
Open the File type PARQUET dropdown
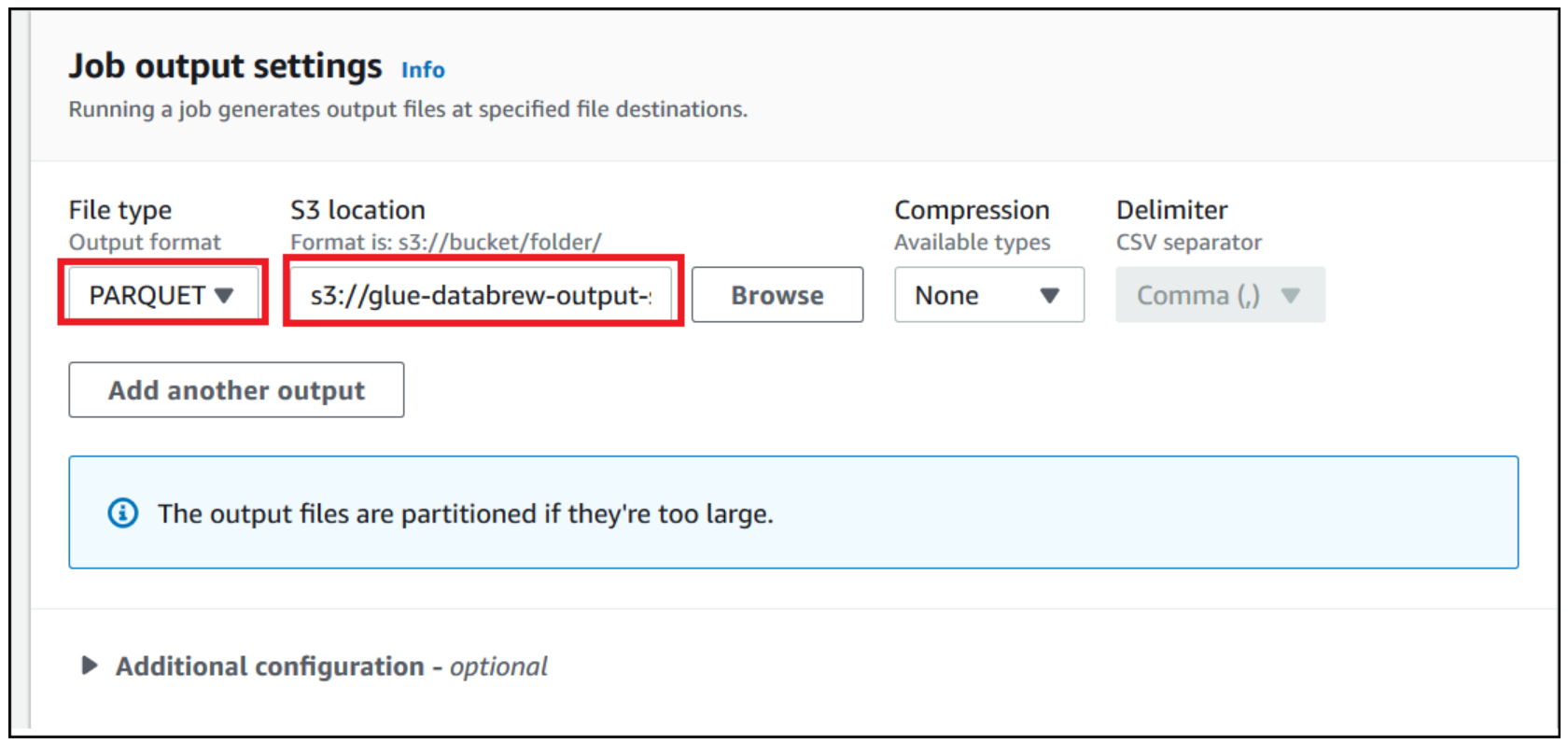point(163,295)
